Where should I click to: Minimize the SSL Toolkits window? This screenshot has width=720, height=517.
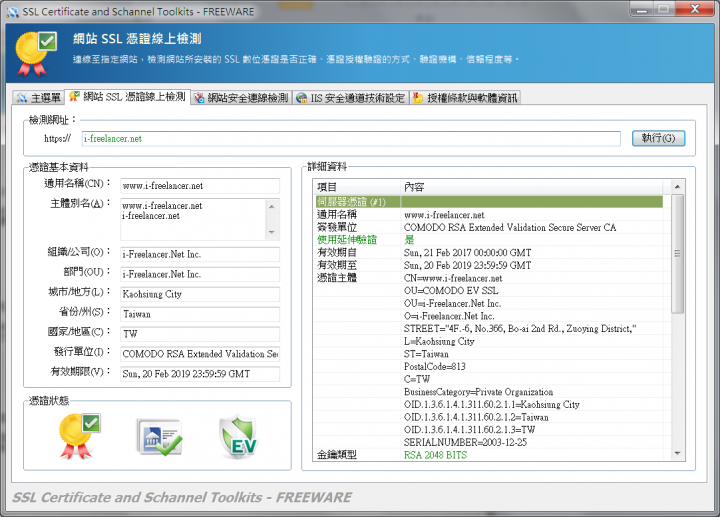[641, 9]
